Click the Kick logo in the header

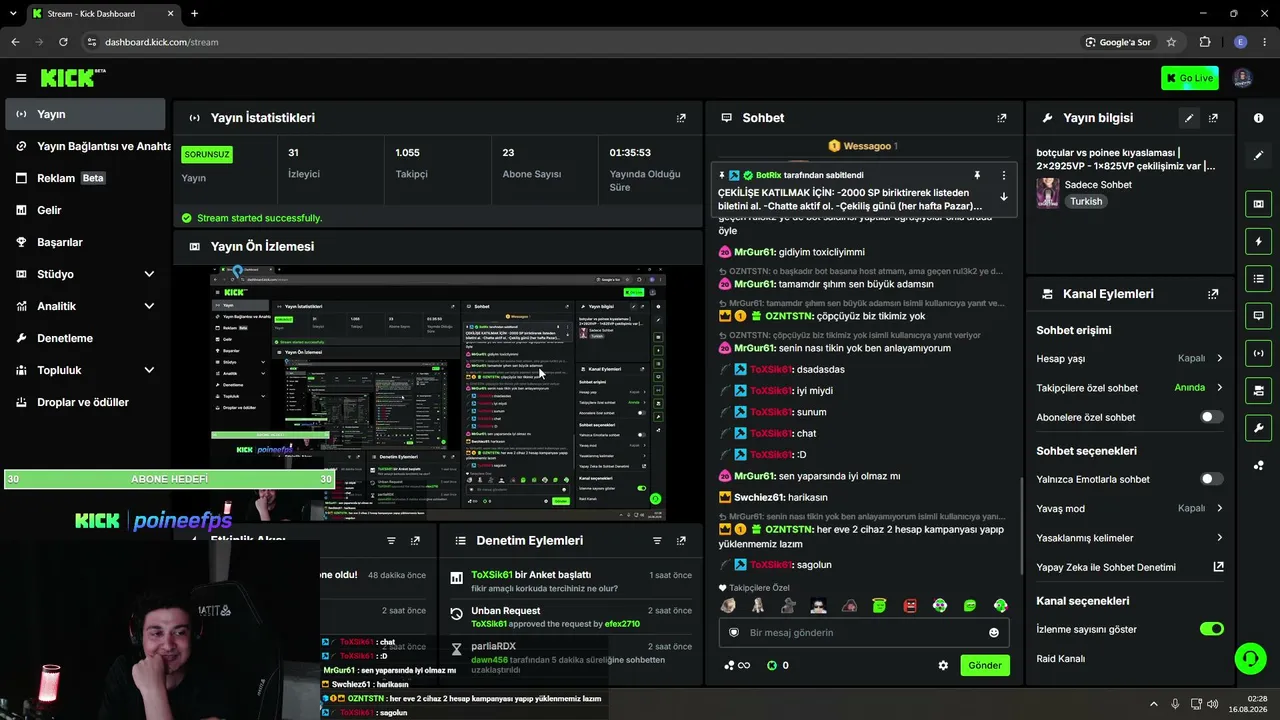pyautogui.click(x=73, y=78)
